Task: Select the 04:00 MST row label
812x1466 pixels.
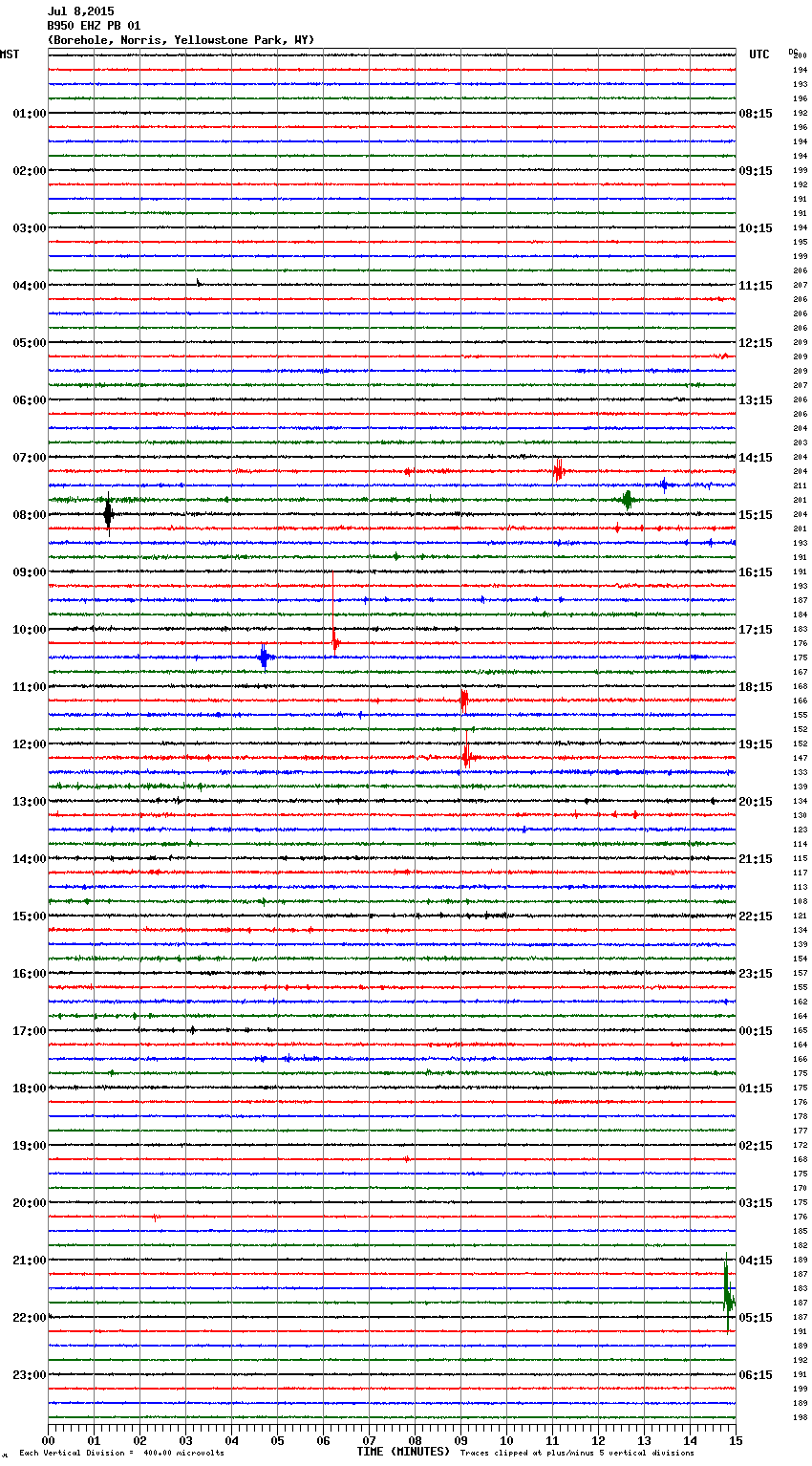Action: click(30, 286)
